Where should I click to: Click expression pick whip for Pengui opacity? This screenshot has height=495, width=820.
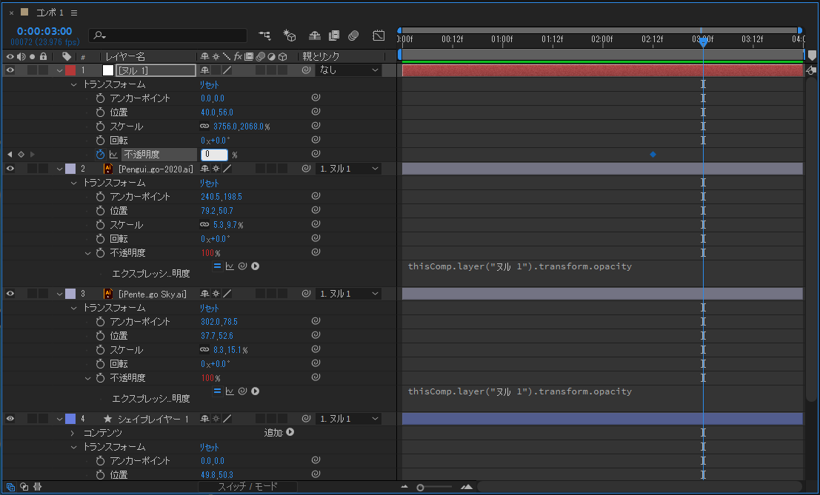(x=242, y=266)
